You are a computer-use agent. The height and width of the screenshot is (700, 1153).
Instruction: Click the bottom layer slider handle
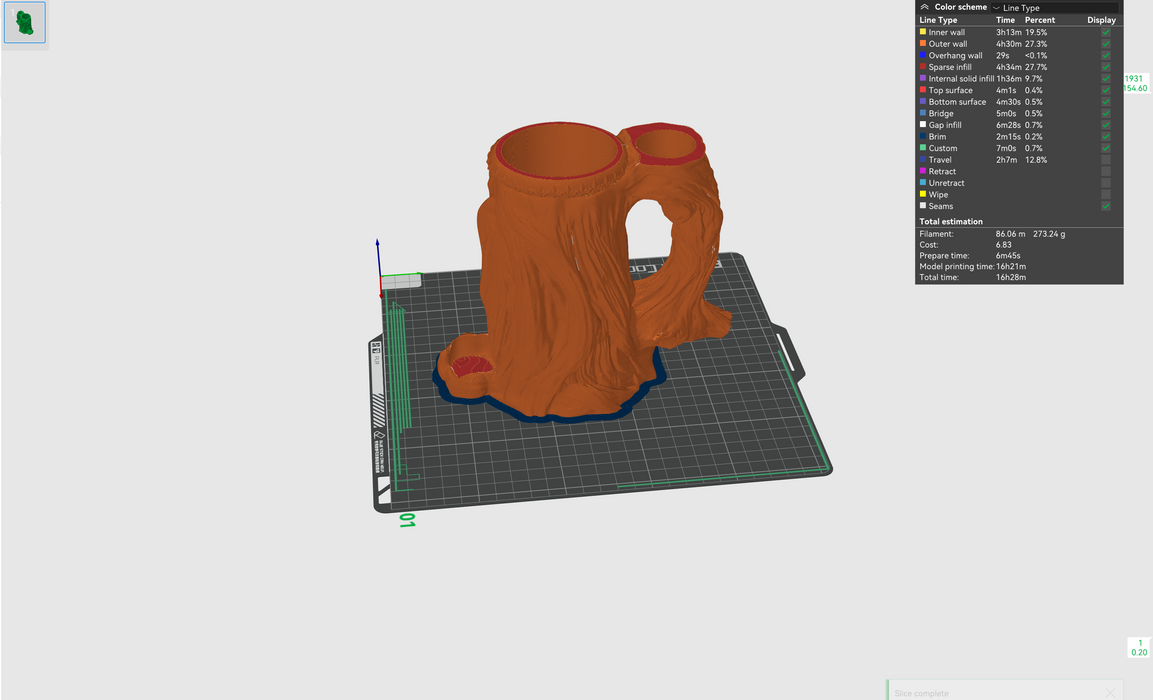[x=1139, y=647]
